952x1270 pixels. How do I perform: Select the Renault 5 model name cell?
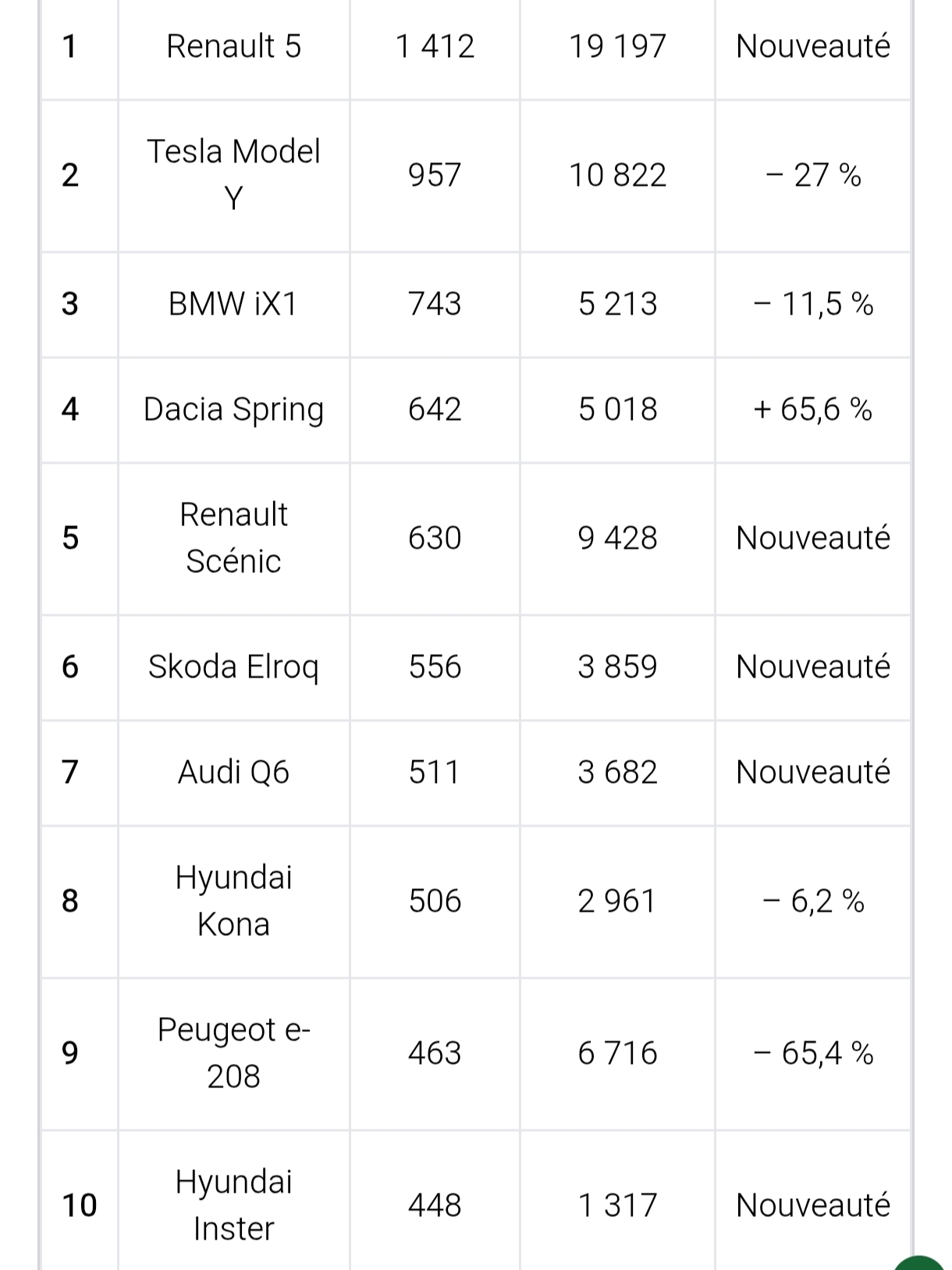point(233,47)
